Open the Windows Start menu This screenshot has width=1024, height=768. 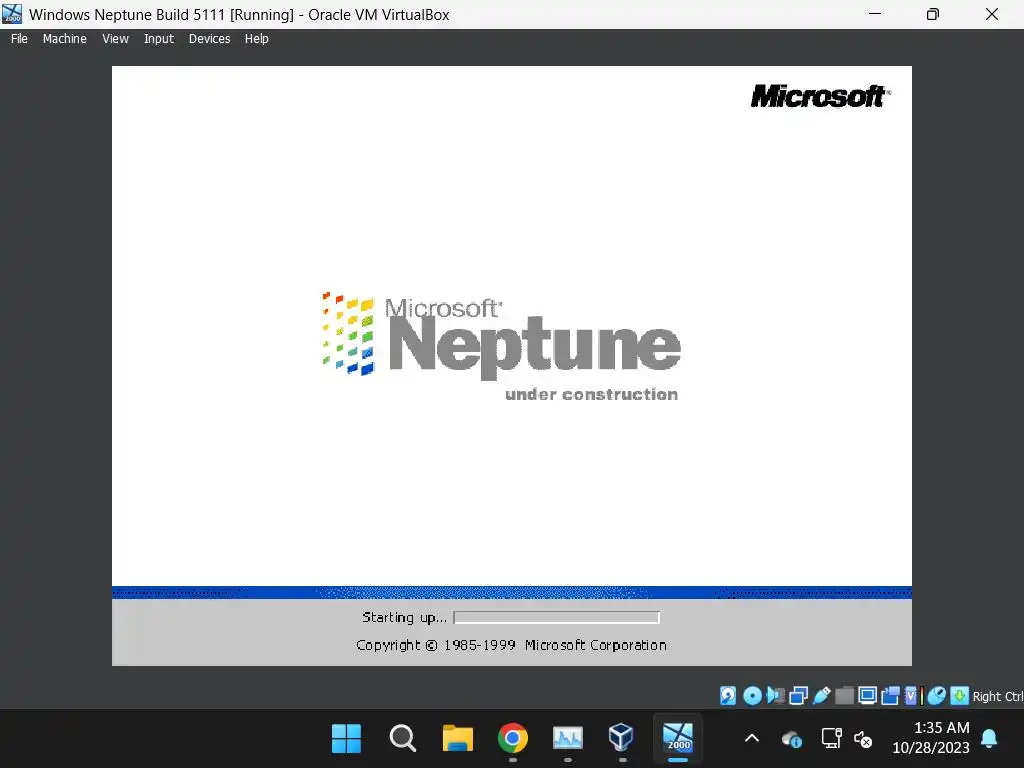346,739
